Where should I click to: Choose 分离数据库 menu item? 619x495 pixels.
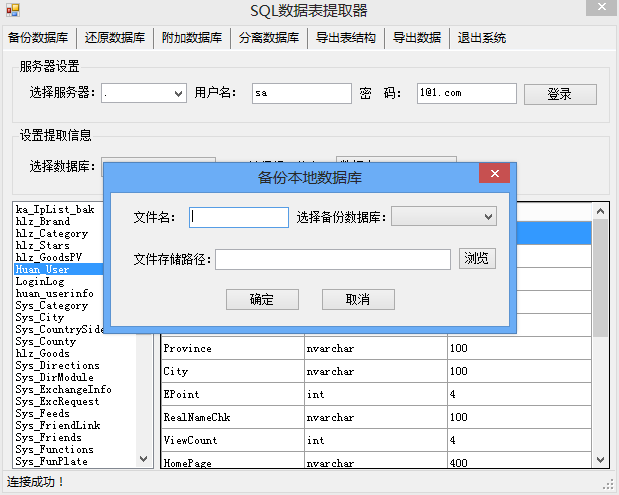tap(269, 38)
